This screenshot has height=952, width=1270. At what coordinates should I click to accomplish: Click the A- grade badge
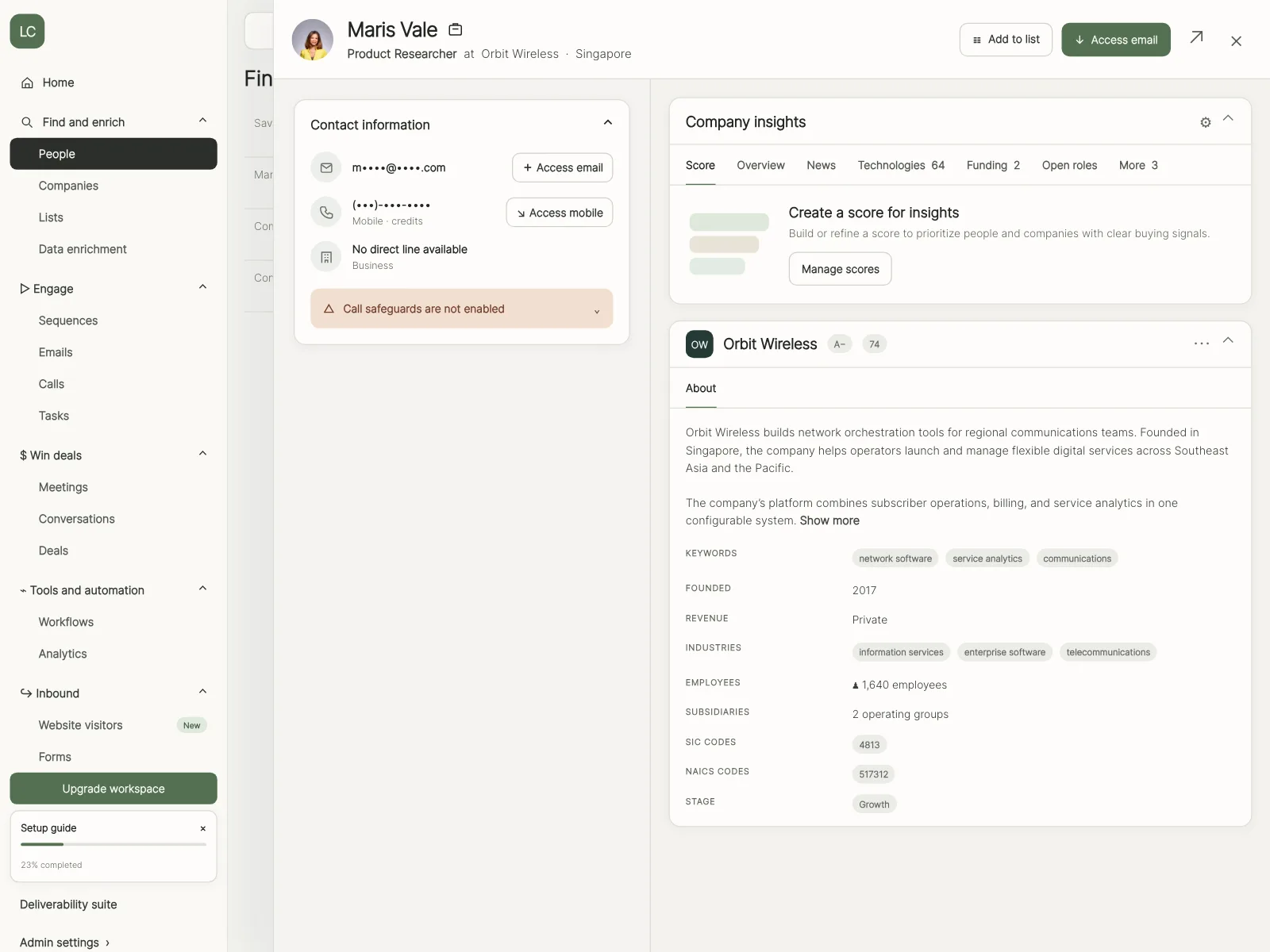click(x=840, y=344)
